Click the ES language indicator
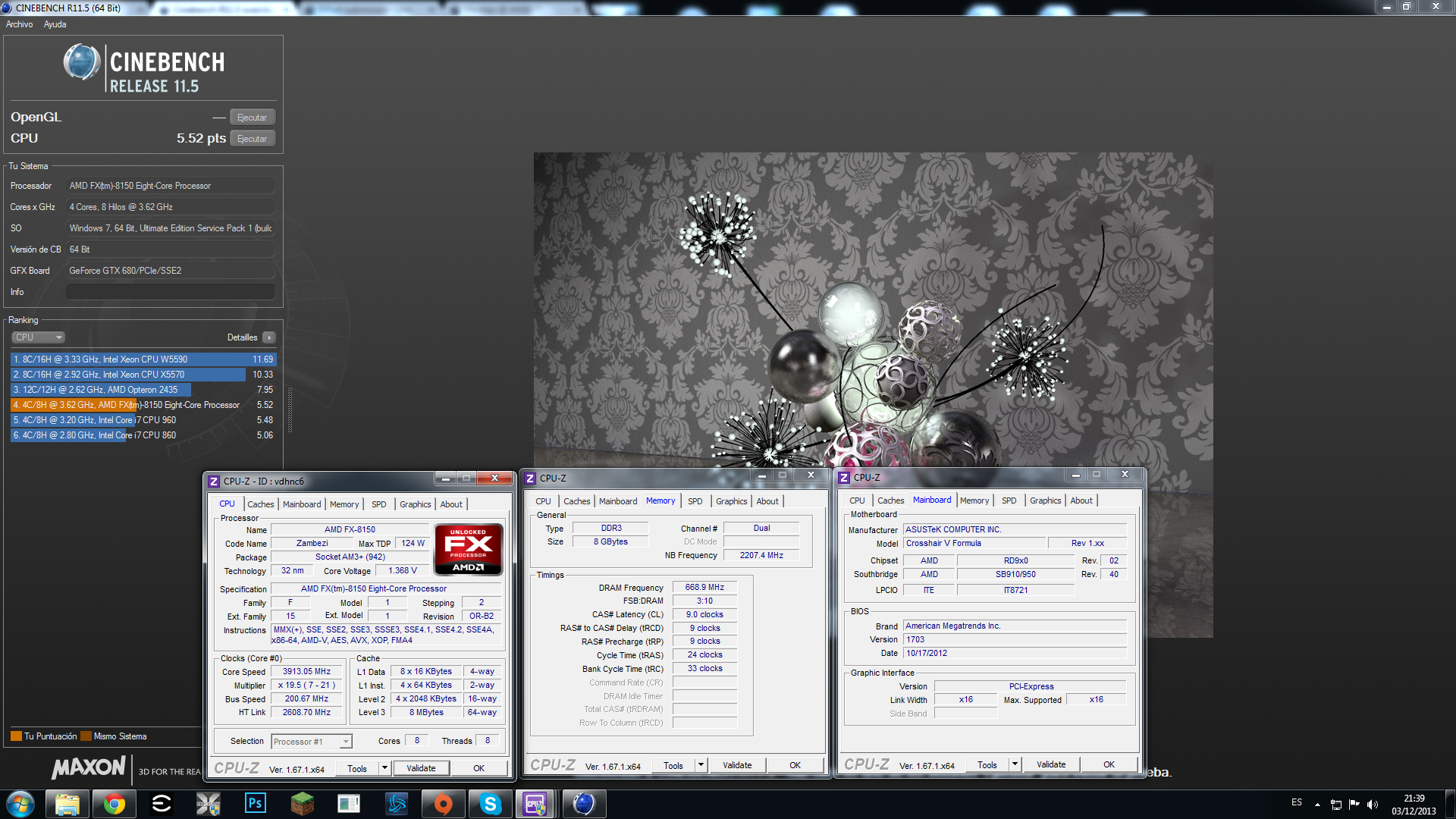The width and height of the screenshot is (1456, 819). click(x=1297, y=802)
